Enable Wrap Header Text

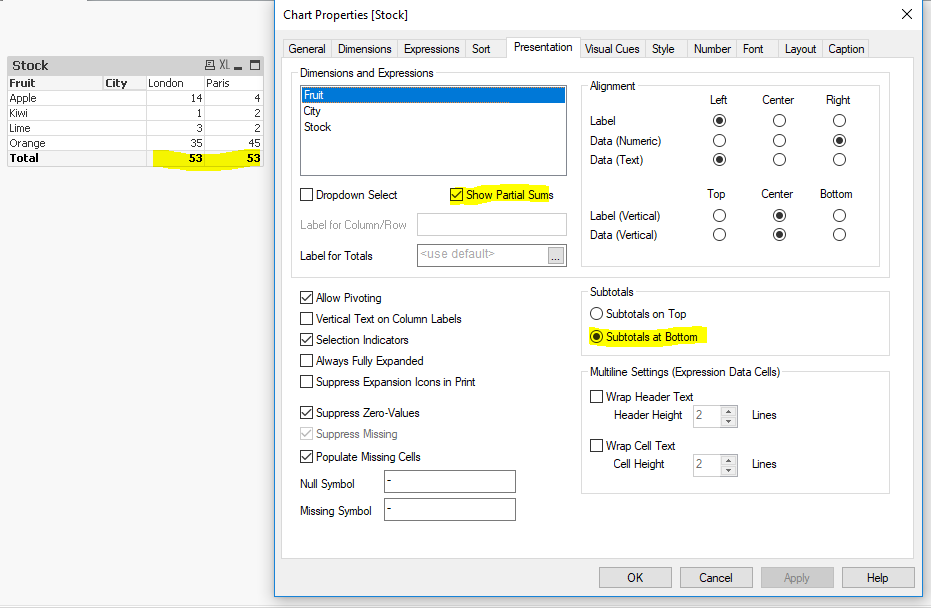tap(597, 397)
